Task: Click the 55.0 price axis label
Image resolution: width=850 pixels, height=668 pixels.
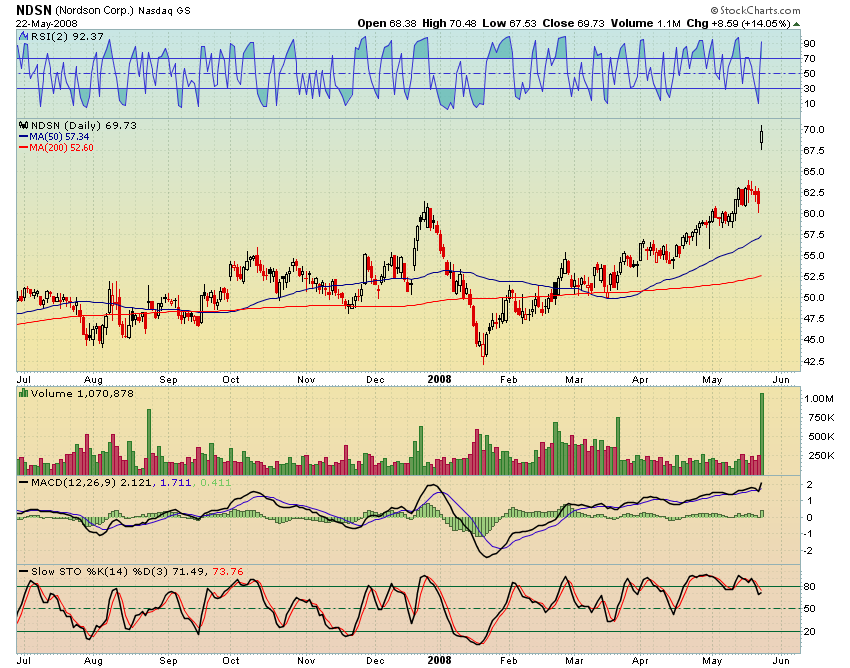Action: point(813,255)
